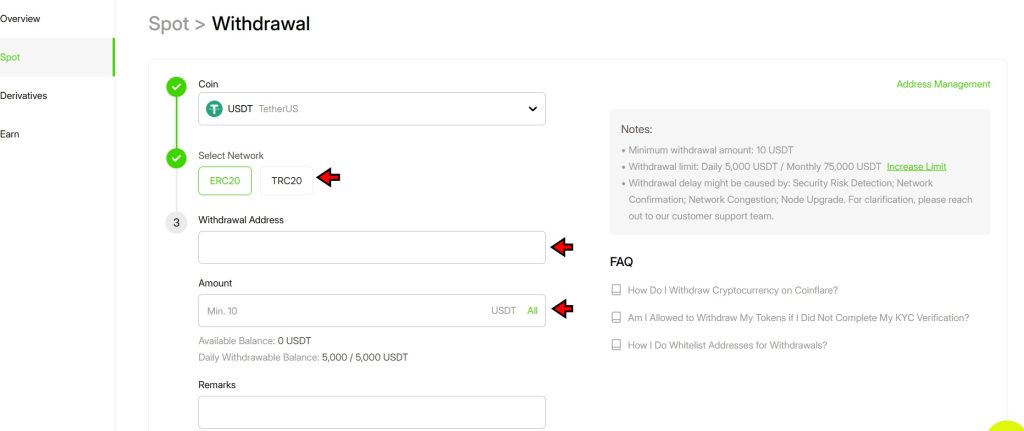The image size is (1024, 431).
Task: Click into the Amount field with Min. 10
Action: (372, 311)
